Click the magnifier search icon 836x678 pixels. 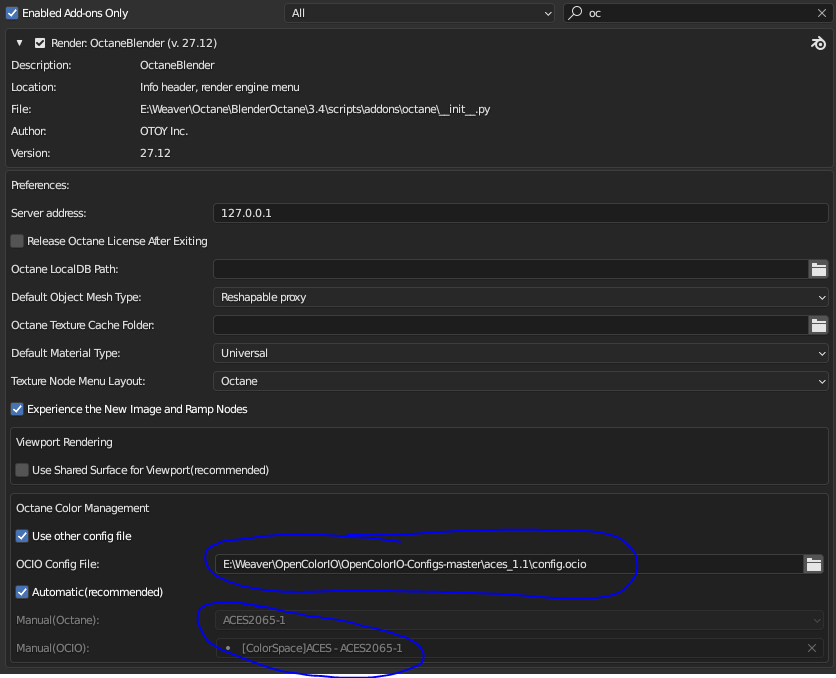tap(575, 13)
